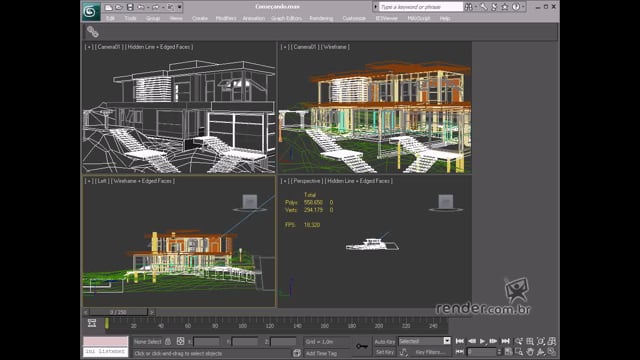Open the Wireframe shading menu of the top-right Camera01 viewport
Image resolution: width=640 pixels, height=360 pixels.
coord(335,47)
